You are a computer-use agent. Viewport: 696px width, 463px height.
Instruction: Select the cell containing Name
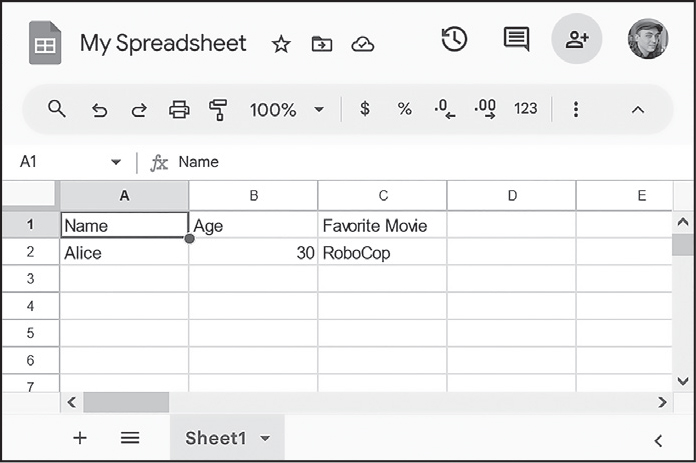[124, 225]
